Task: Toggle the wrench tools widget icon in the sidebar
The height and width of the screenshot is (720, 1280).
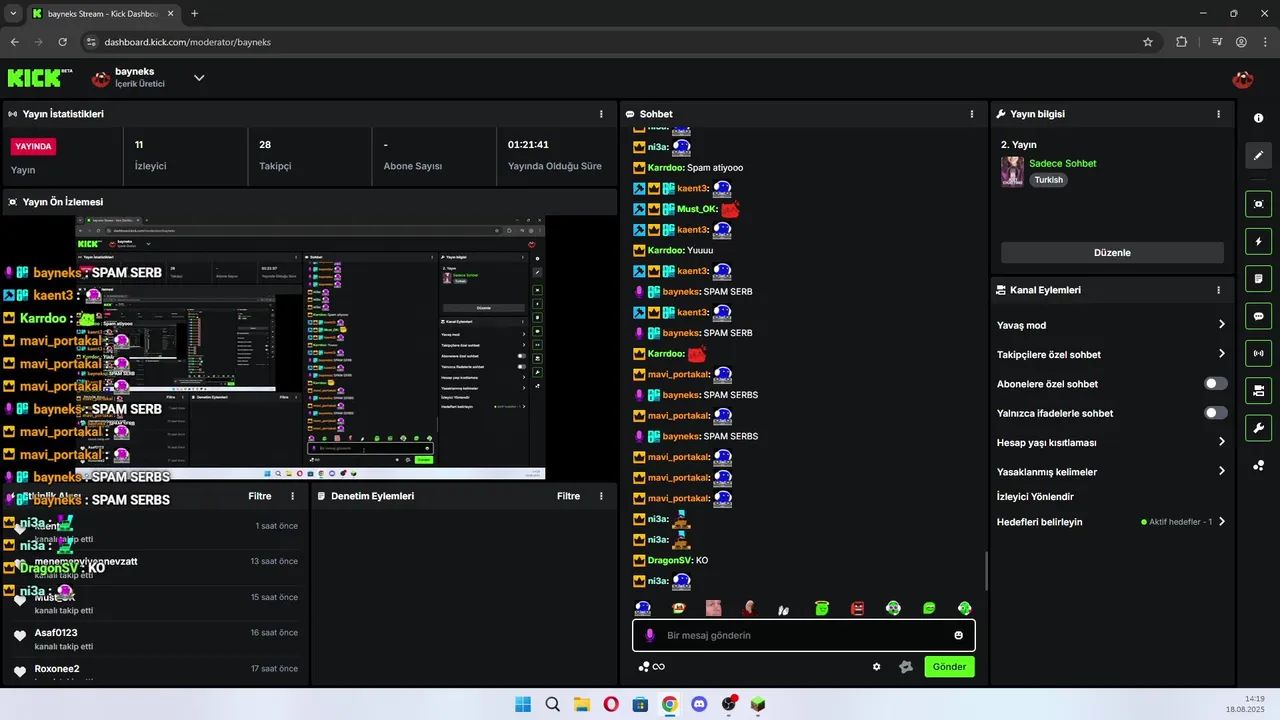Action: (1258, 428)
